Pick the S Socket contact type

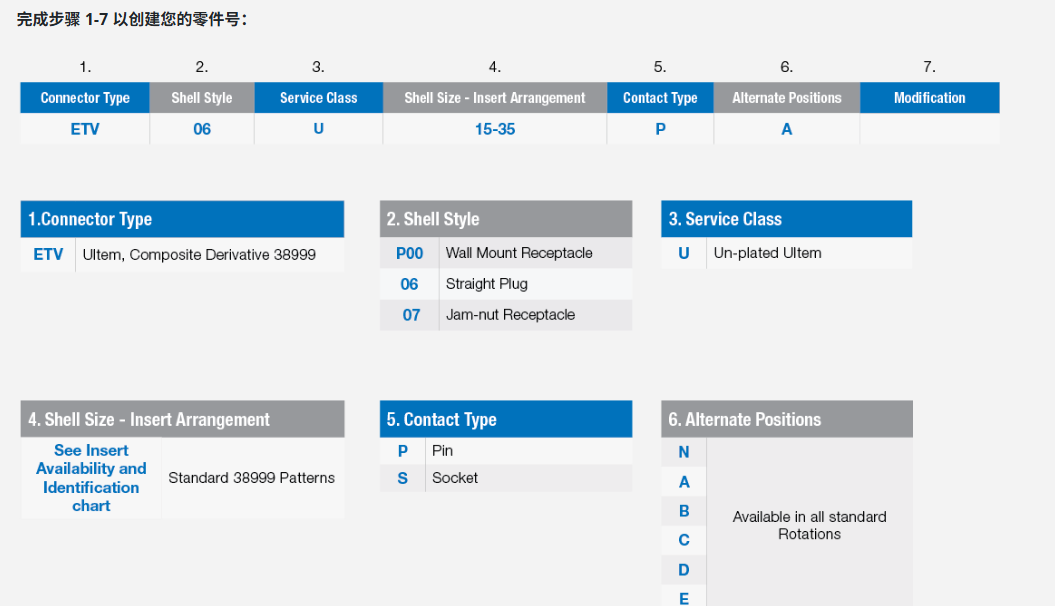click(x=403, y=478)
